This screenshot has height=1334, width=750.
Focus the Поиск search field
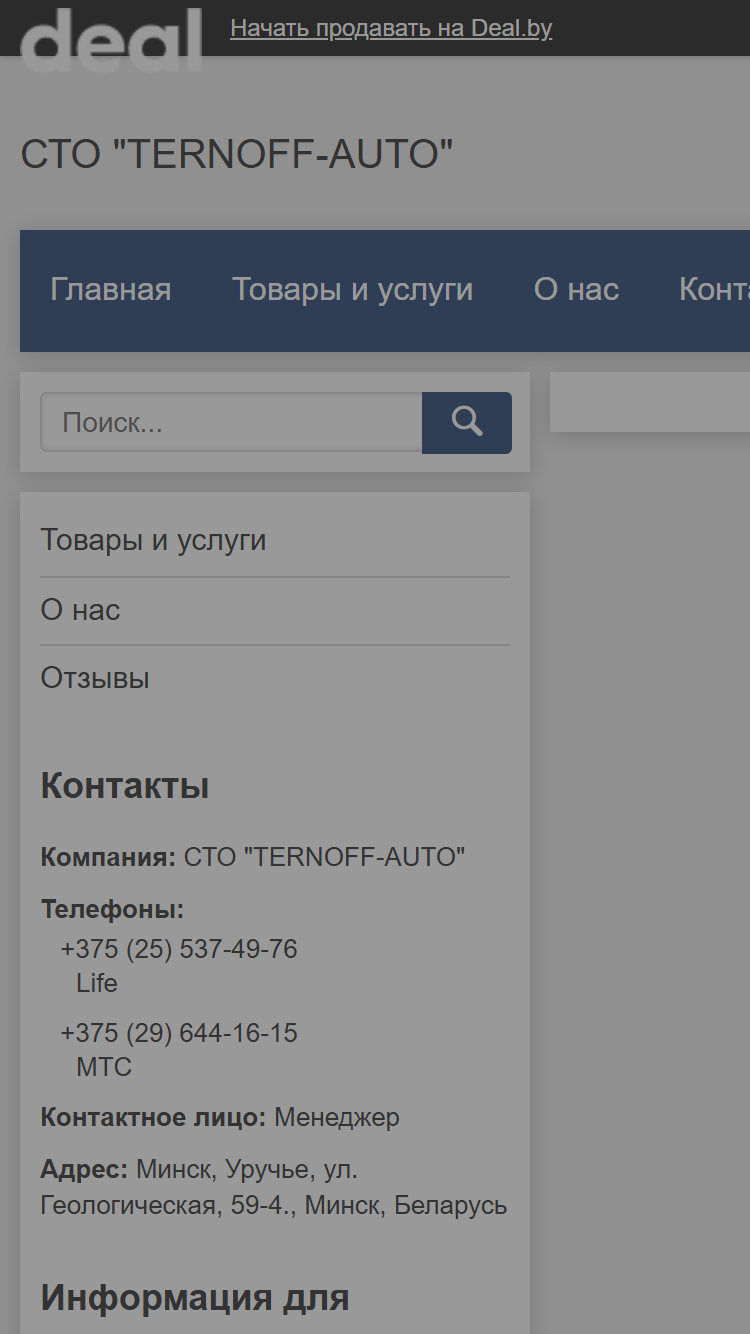coord(231,422)
